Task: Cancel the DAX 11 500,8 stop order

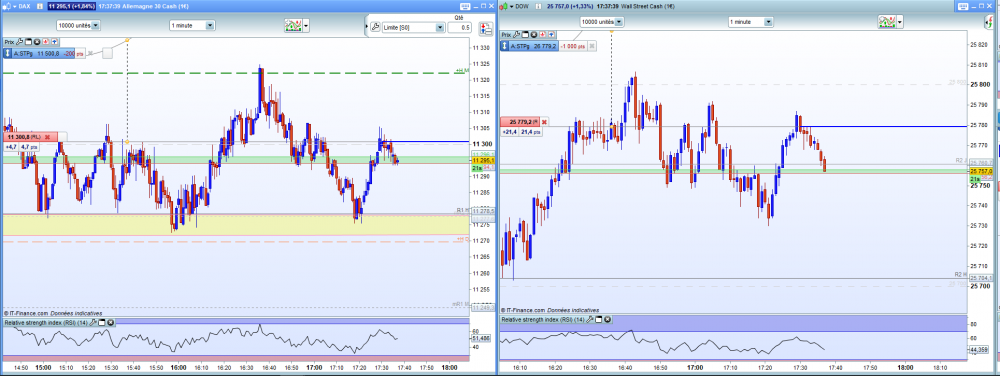Action: pos(90,53)
